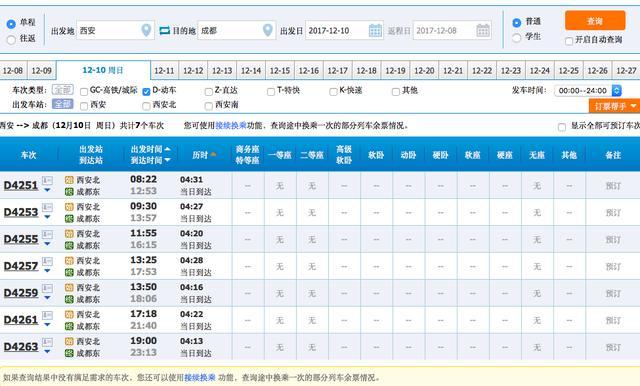The width and height of the screenshot is (640, 386).
Task: Click the destination location pin icon
Action: pos(268,30)
